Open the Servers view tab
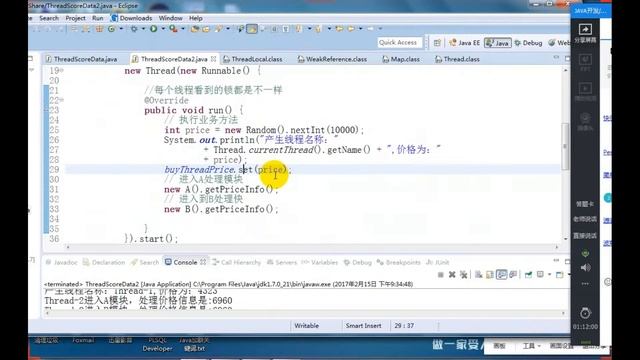The width and height of the screenshot is (640, 360). point(282,262)
